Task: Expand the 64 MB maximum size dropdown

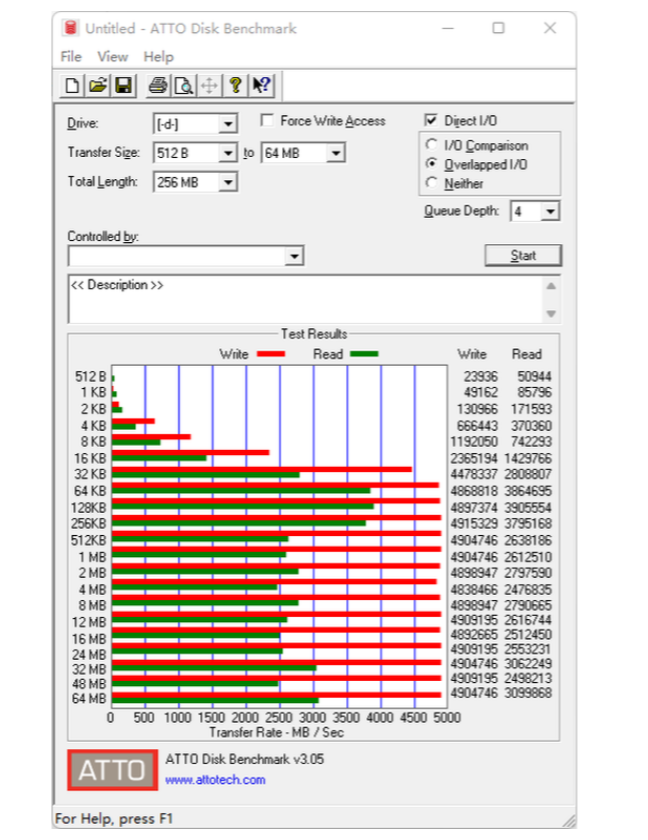Action: [336, 153]
